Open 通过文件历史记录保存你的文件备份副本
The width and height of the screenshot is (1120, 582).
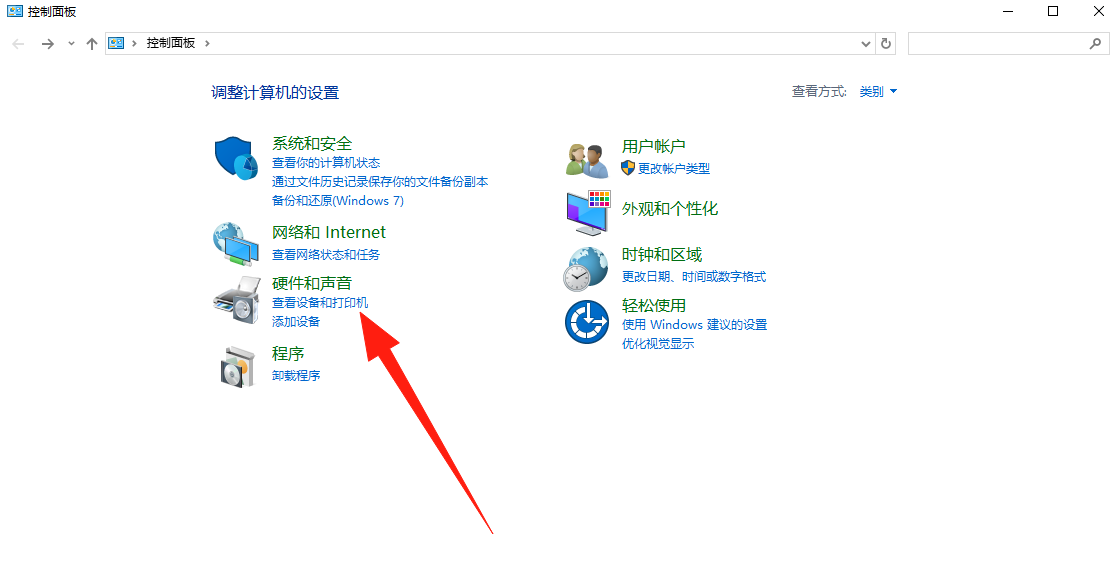click(x=380, y=182)
